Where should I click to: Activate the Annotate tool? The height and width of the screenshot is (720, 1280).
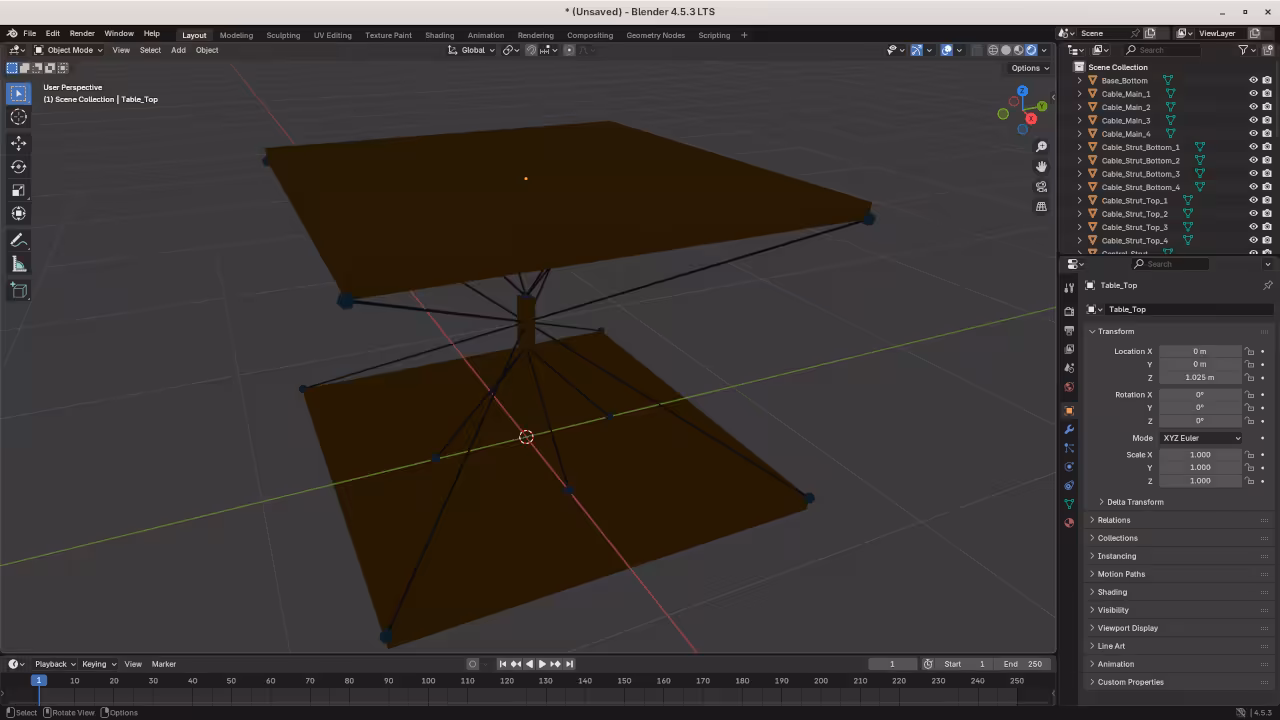coord(19,241)
